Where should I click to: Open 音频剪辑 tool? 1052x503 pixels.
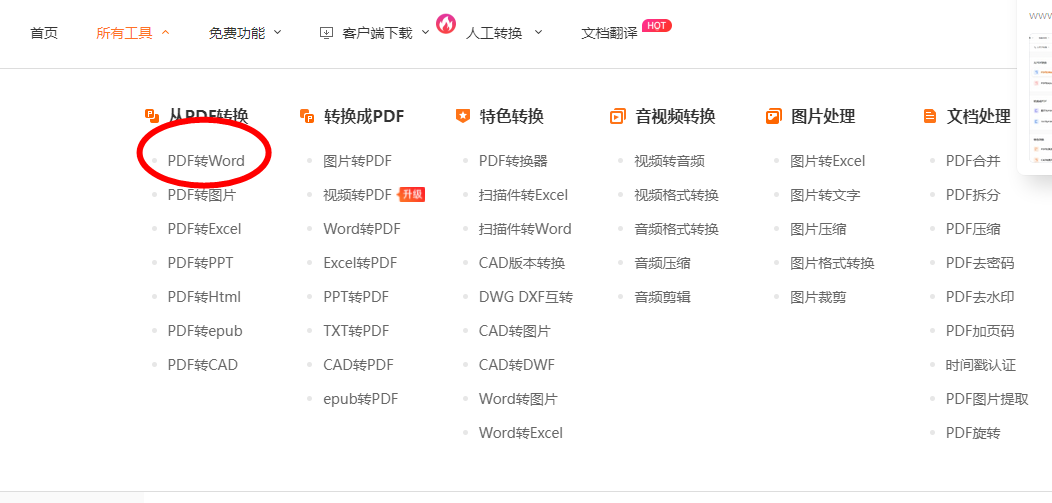tap(662, 297)
